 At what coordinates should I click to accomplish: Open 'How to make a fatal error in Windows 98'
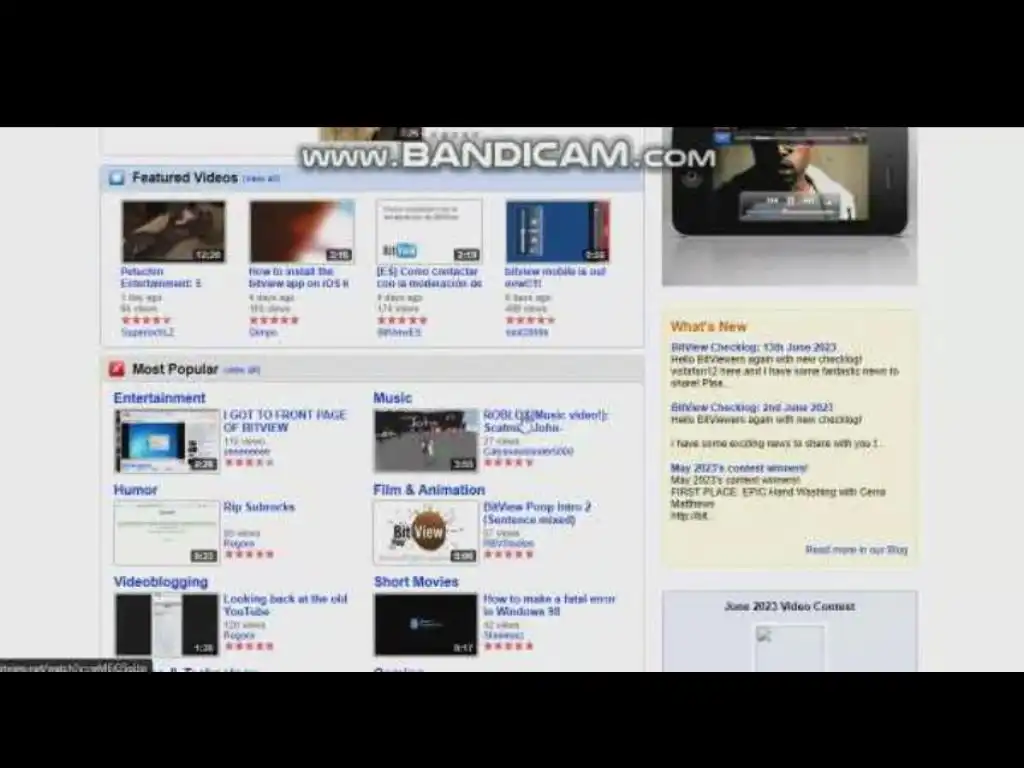[x=549, y=605]
